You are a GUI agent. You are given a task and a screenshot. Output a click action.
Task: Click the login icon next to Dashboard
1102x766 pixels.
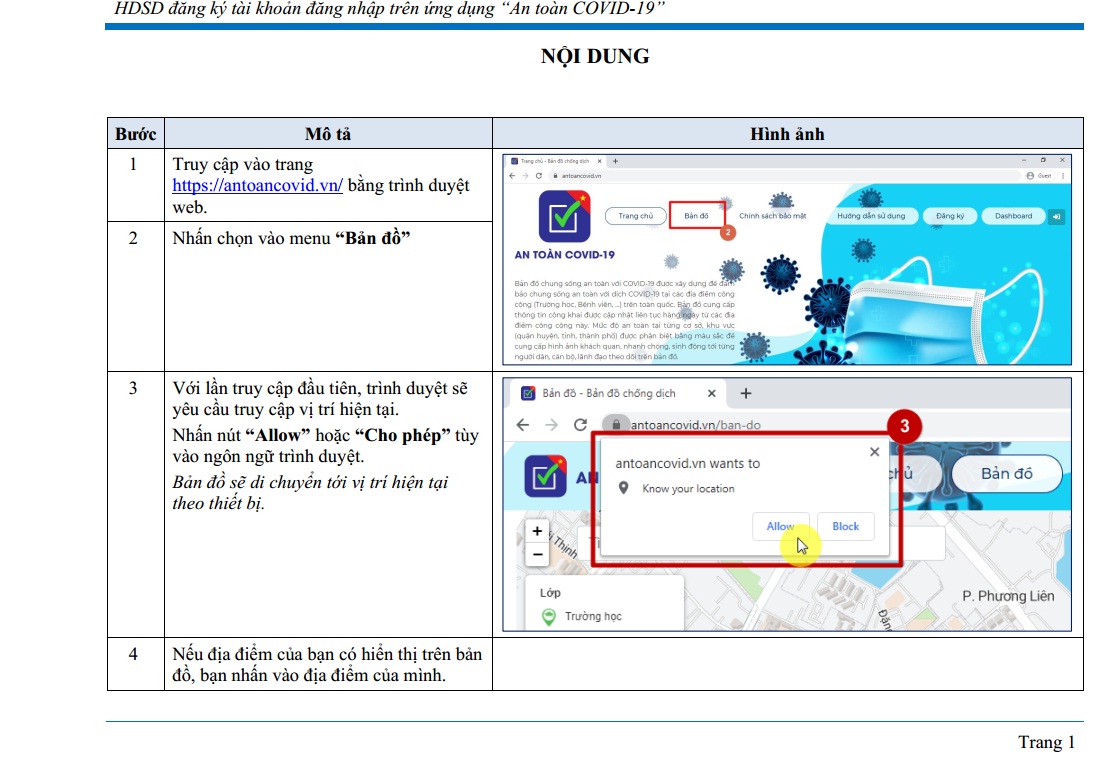pyautogui.click(x=1057, y=216)
